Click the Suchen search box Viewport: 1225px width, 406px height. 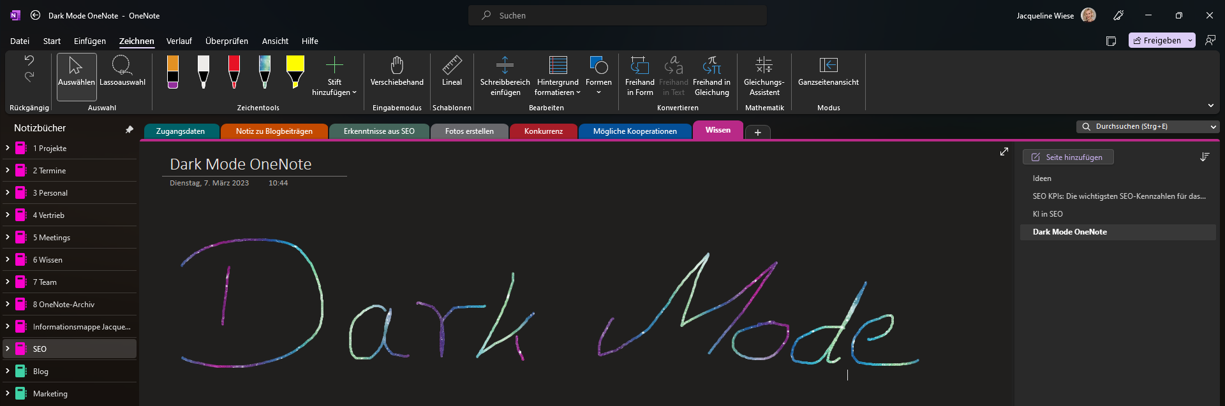[x=618, y=15]
